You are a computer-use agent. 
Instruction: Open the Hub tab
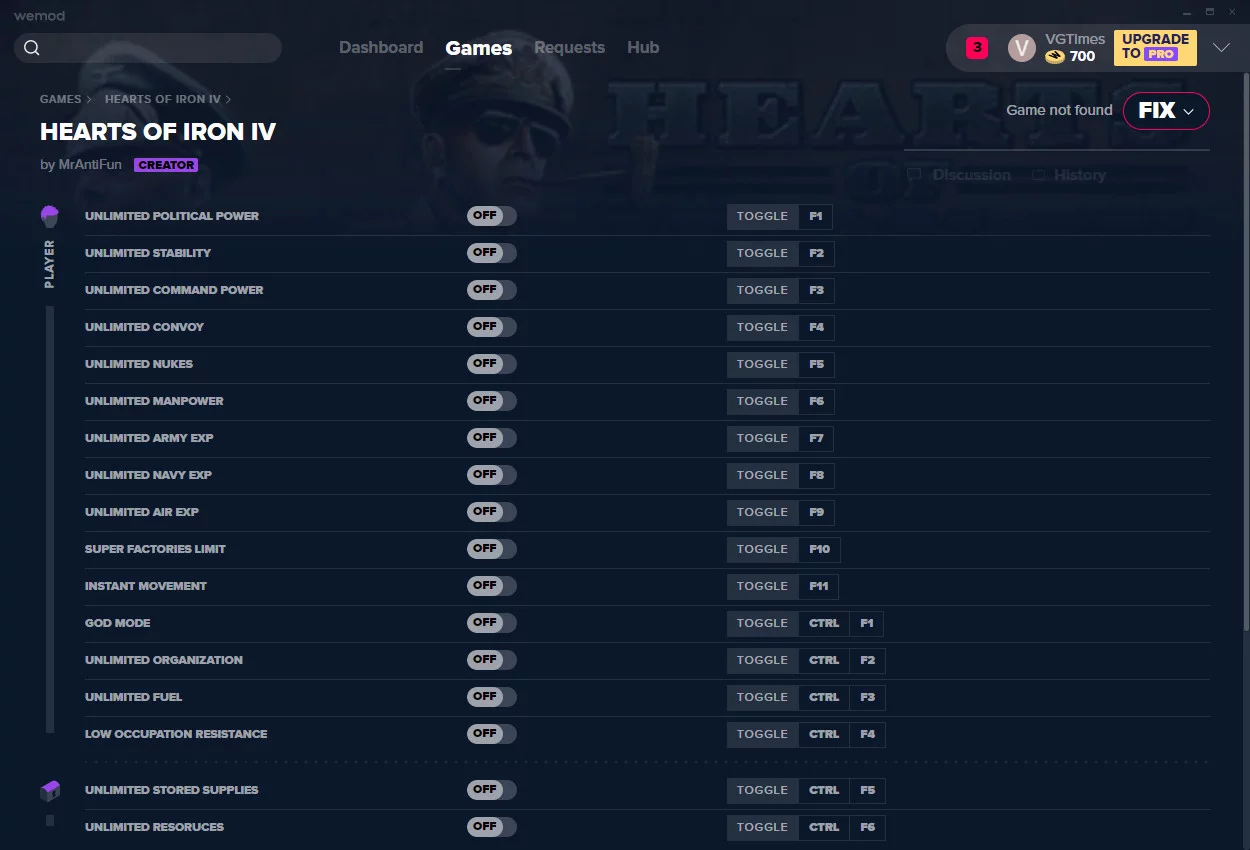pyautogui.click(x=643, y=47)
